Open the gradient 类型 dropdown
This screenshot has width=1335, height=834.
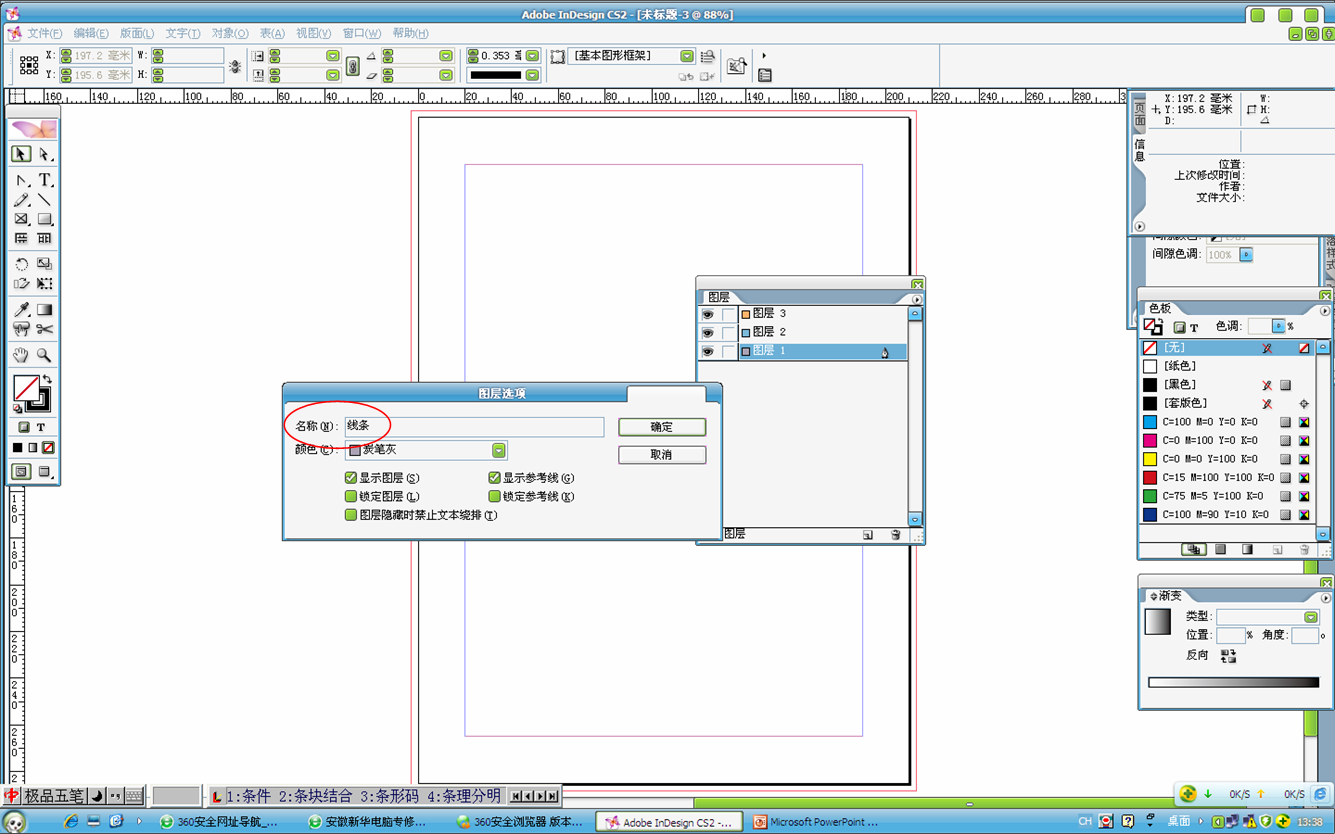click(x=1310, y=617)
